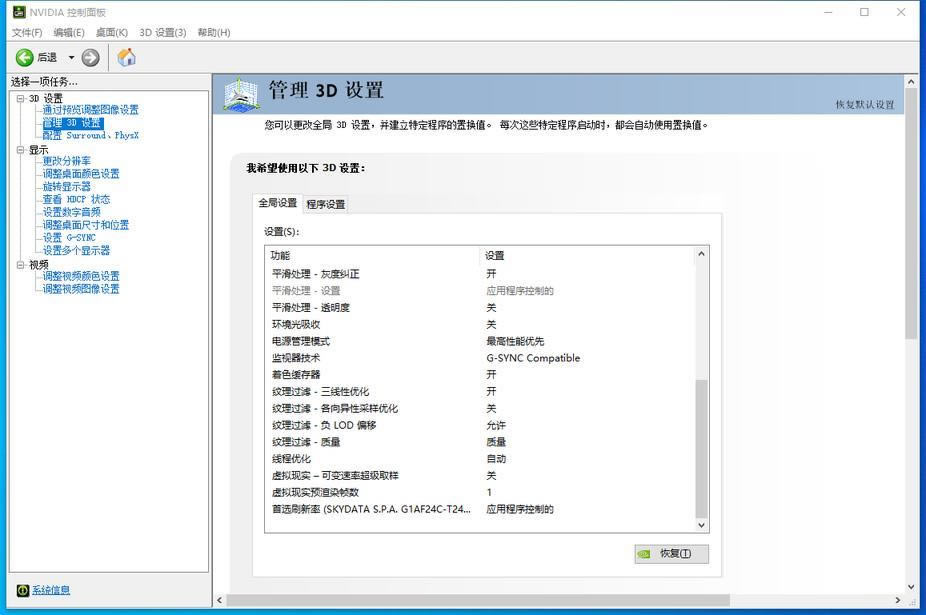926x615 pixels.
Task: Open the back history dropdown arrow
Action: (71, 57)
